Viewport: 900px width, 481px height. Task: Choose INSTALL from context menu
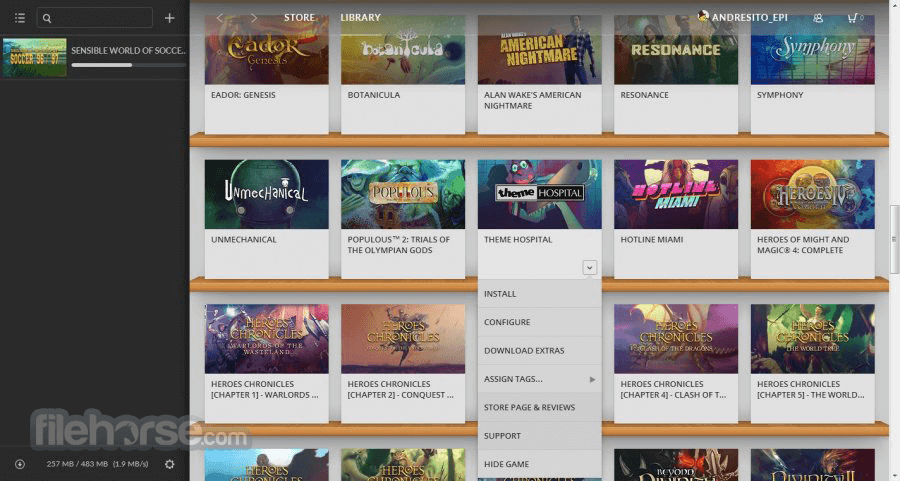pos(540,293)
